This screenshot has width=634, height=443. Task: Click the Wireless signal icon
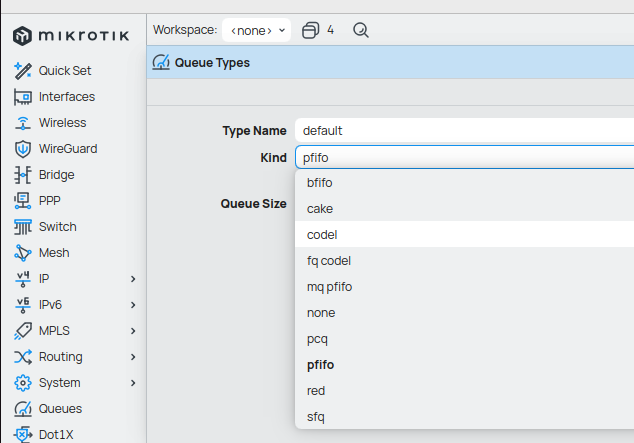click(x=22, y=123)
